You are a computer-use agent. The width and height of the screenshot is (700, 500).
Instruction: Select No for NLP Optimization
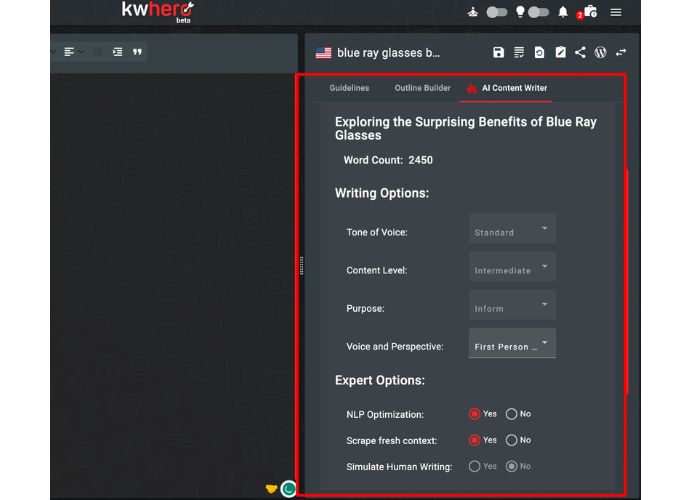tap(511, 414)
